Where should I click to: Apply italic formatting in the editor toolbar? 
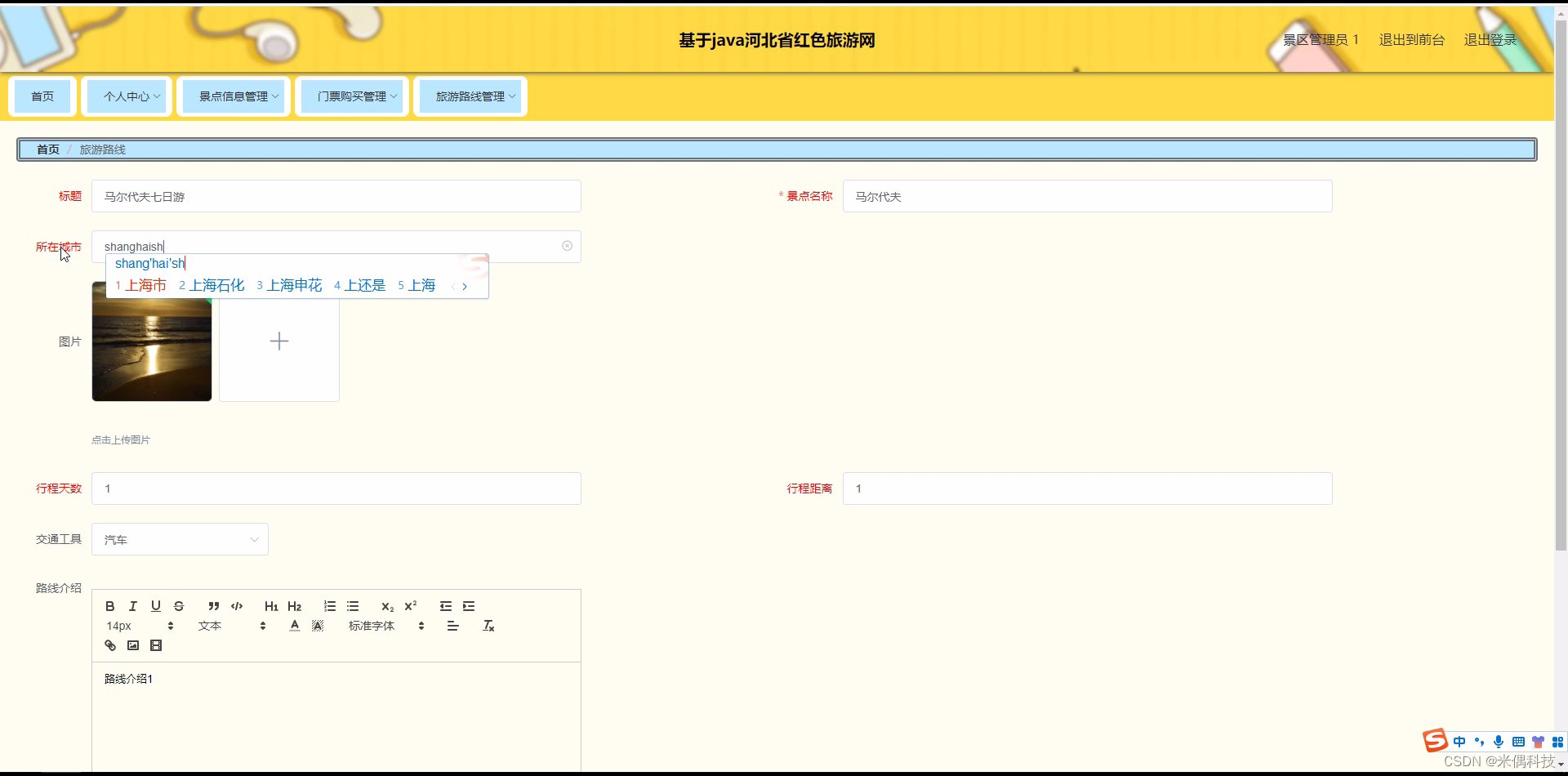pos(132,606)
